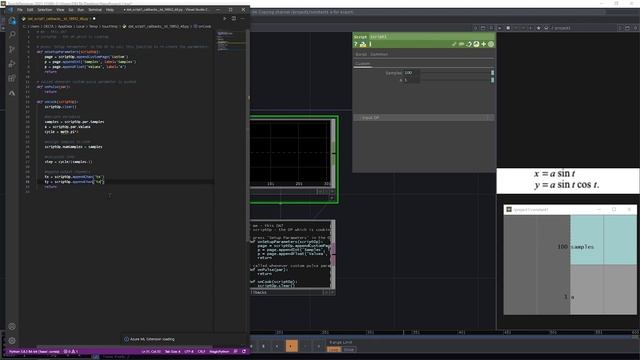Image resolution: width=640 pixels, height=360 pixels.
Task: Click the 'a' parameter value field
Action: point(411,80)
